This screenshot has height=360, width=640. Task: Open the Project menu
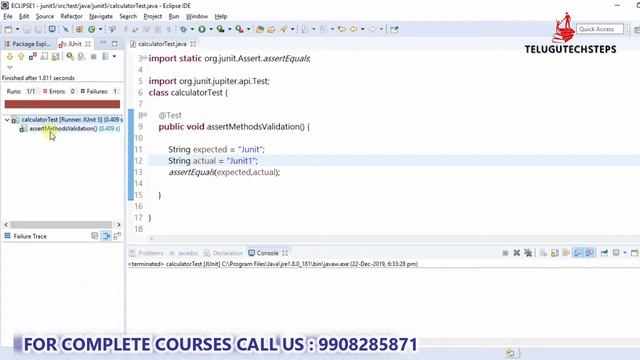coord(153,16)
